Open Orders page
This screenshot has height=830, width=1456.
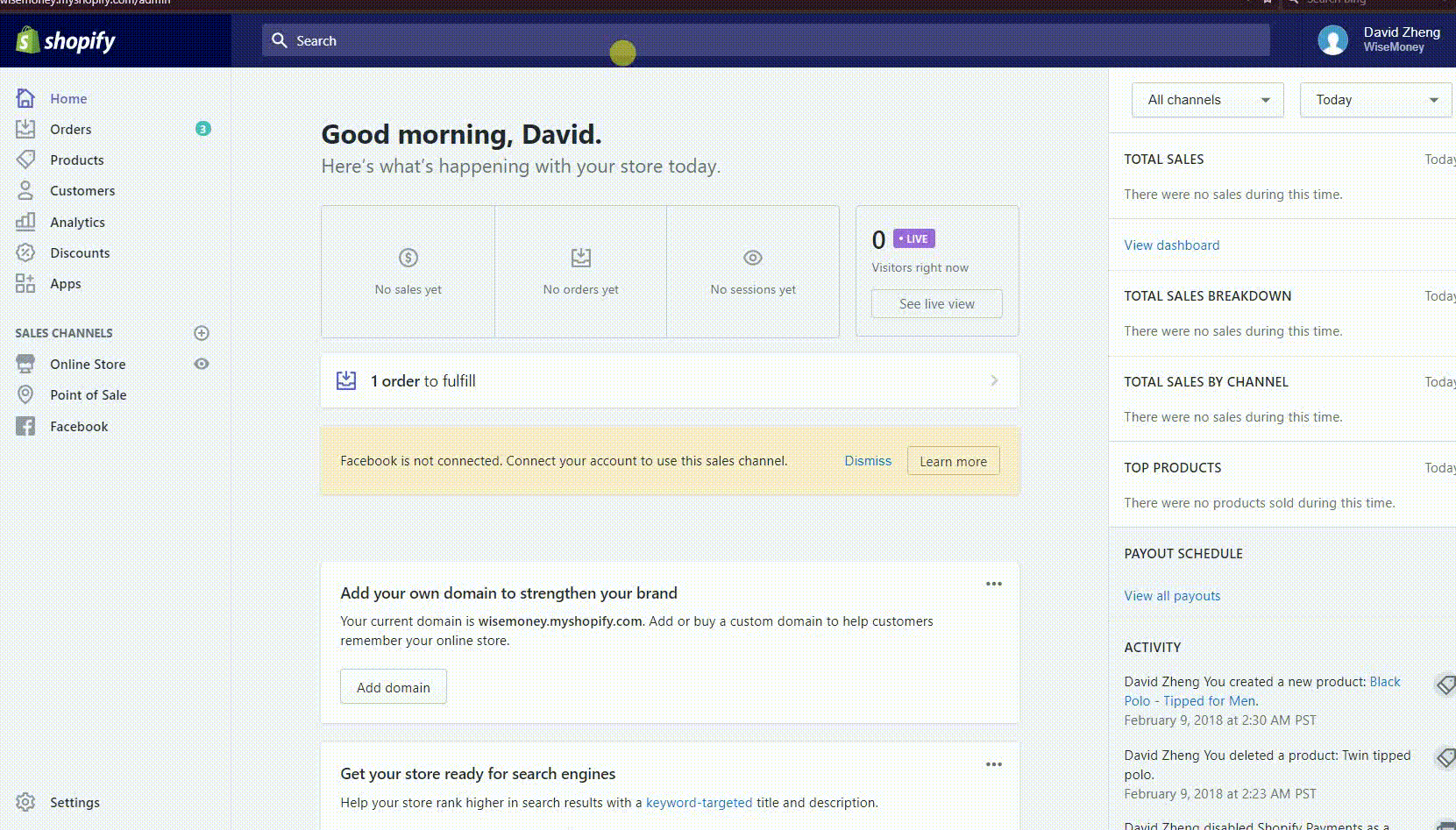pos(70,129)
